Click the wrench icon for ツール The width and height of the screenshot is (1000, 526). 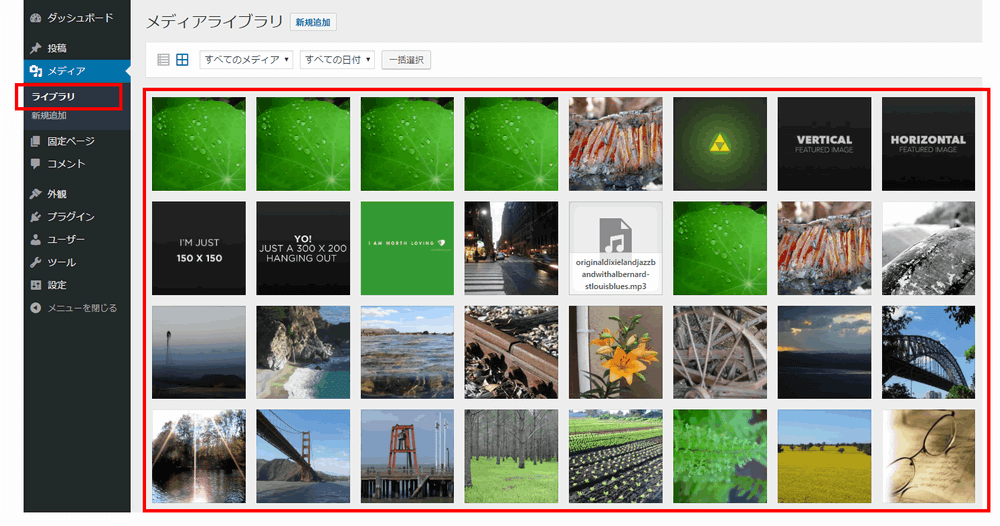click(x=36, y=262)
